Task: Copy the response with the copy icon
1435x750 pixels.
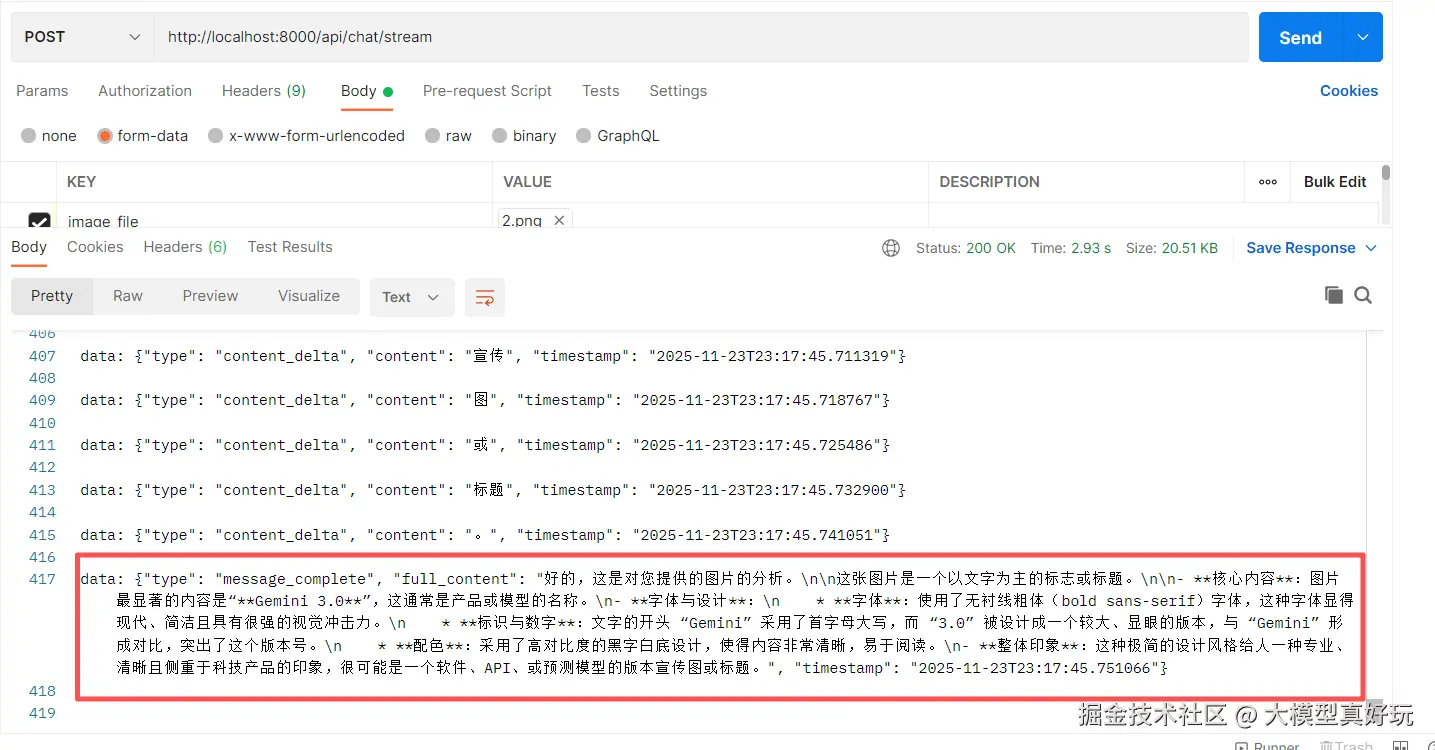Action: 1333,295
